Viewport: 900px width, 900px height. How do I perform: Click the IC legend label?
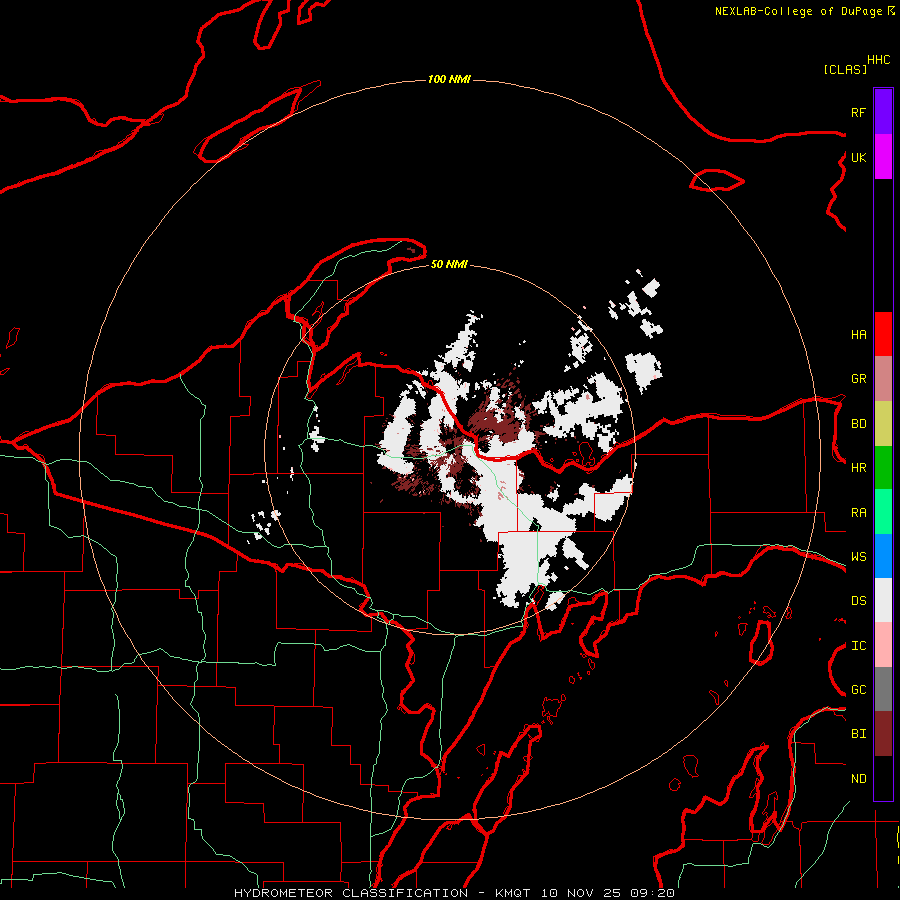click(858, 646)
